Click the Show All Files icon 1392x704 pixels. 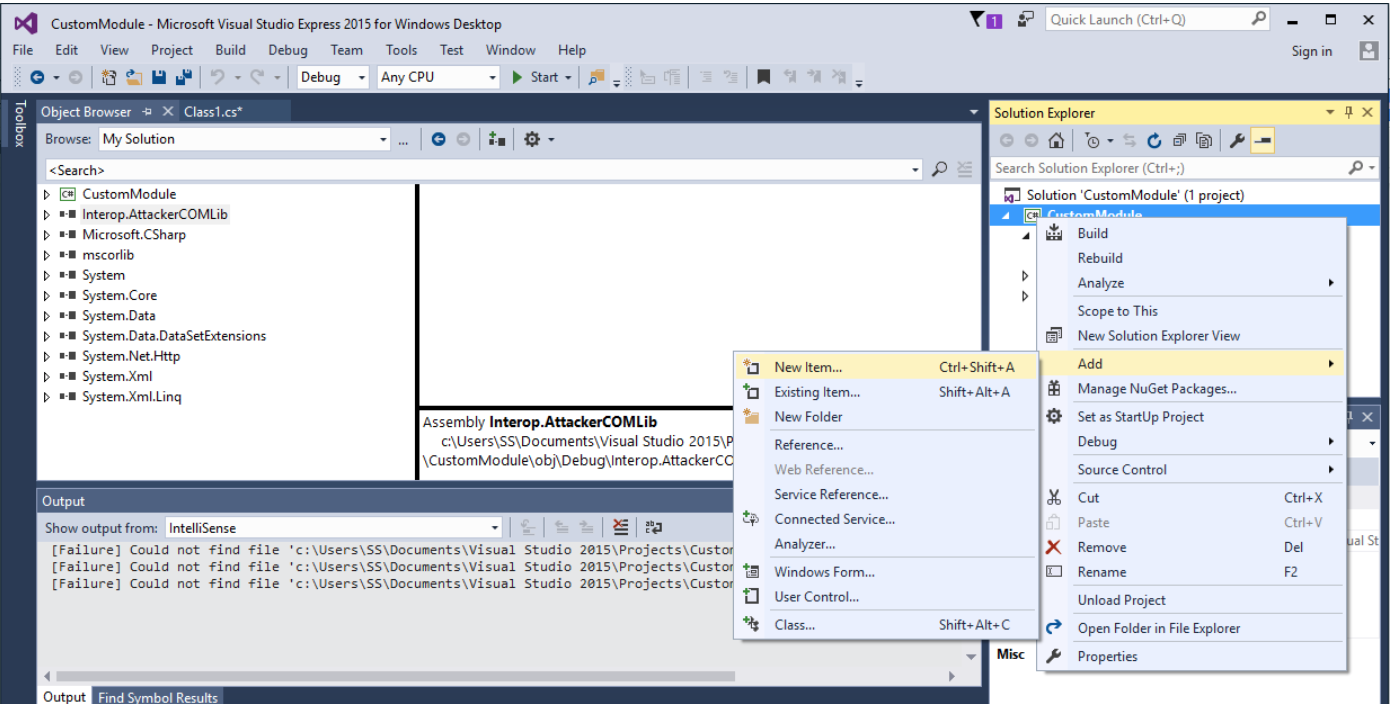click(x=1205, y=141)
